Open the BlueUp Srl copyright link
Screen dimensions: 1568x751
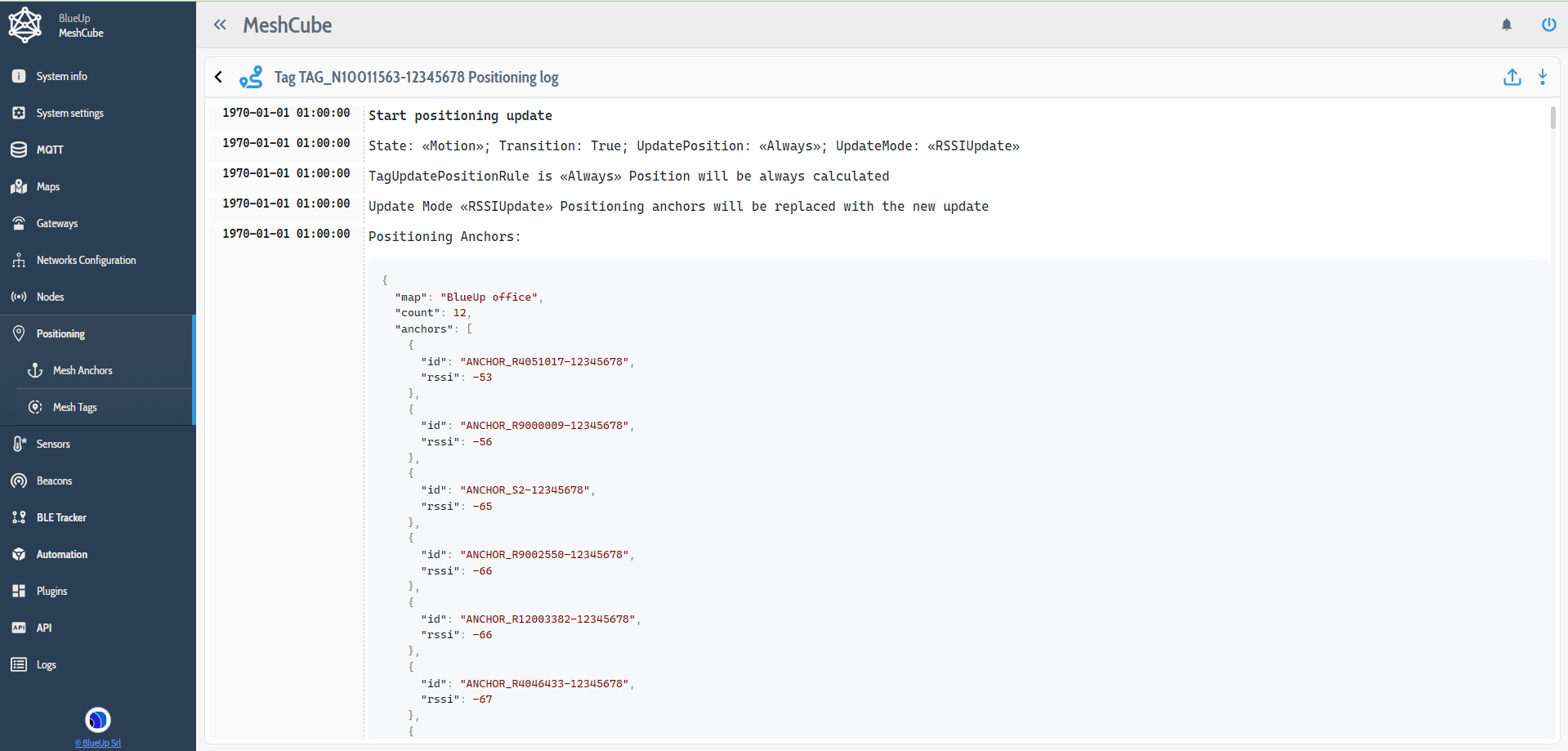coord(97,743)
